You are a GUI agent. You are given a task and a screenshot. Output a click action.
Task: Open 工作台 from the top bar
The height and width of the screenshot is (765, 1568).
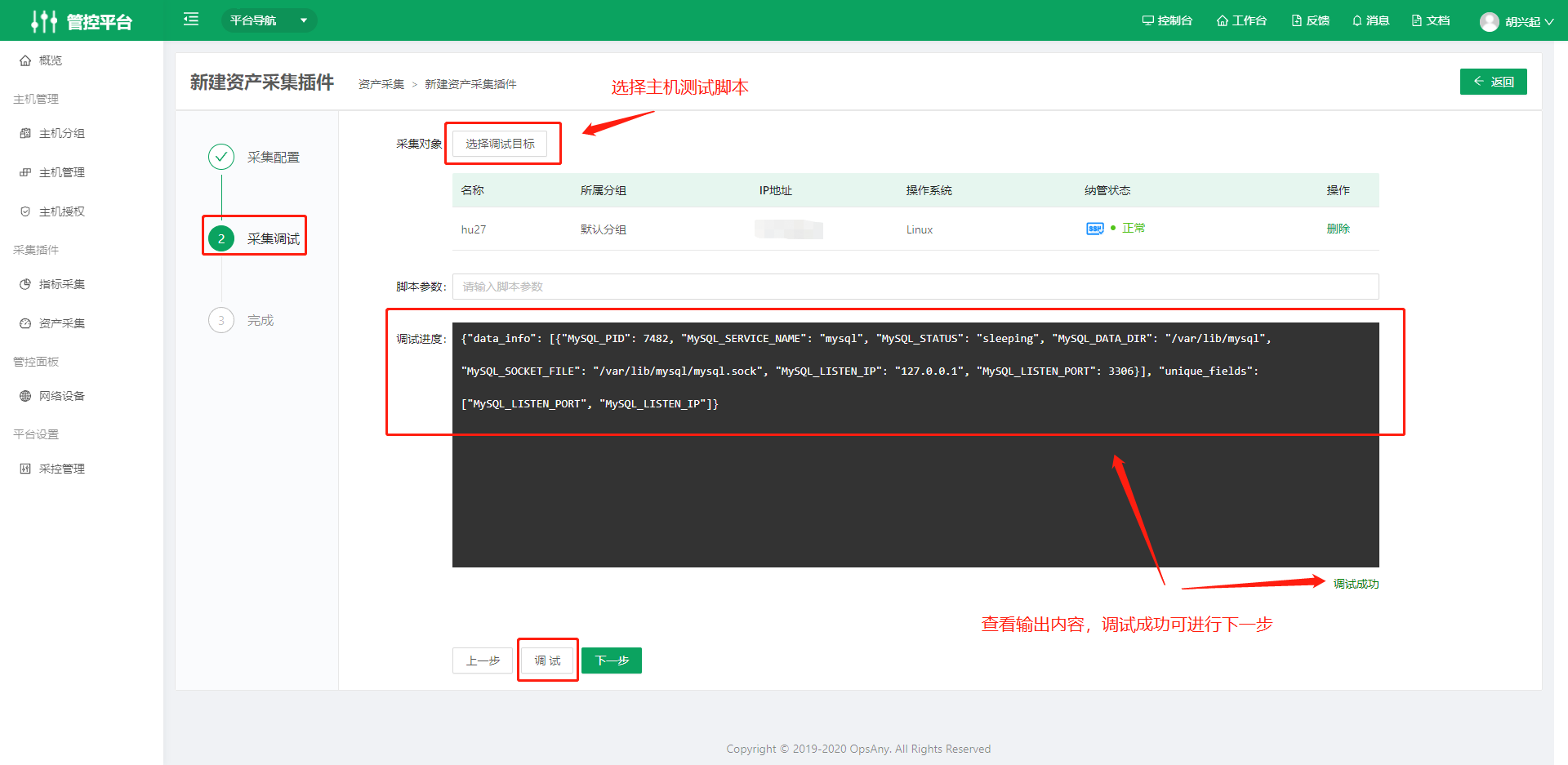pos(1241,20)
